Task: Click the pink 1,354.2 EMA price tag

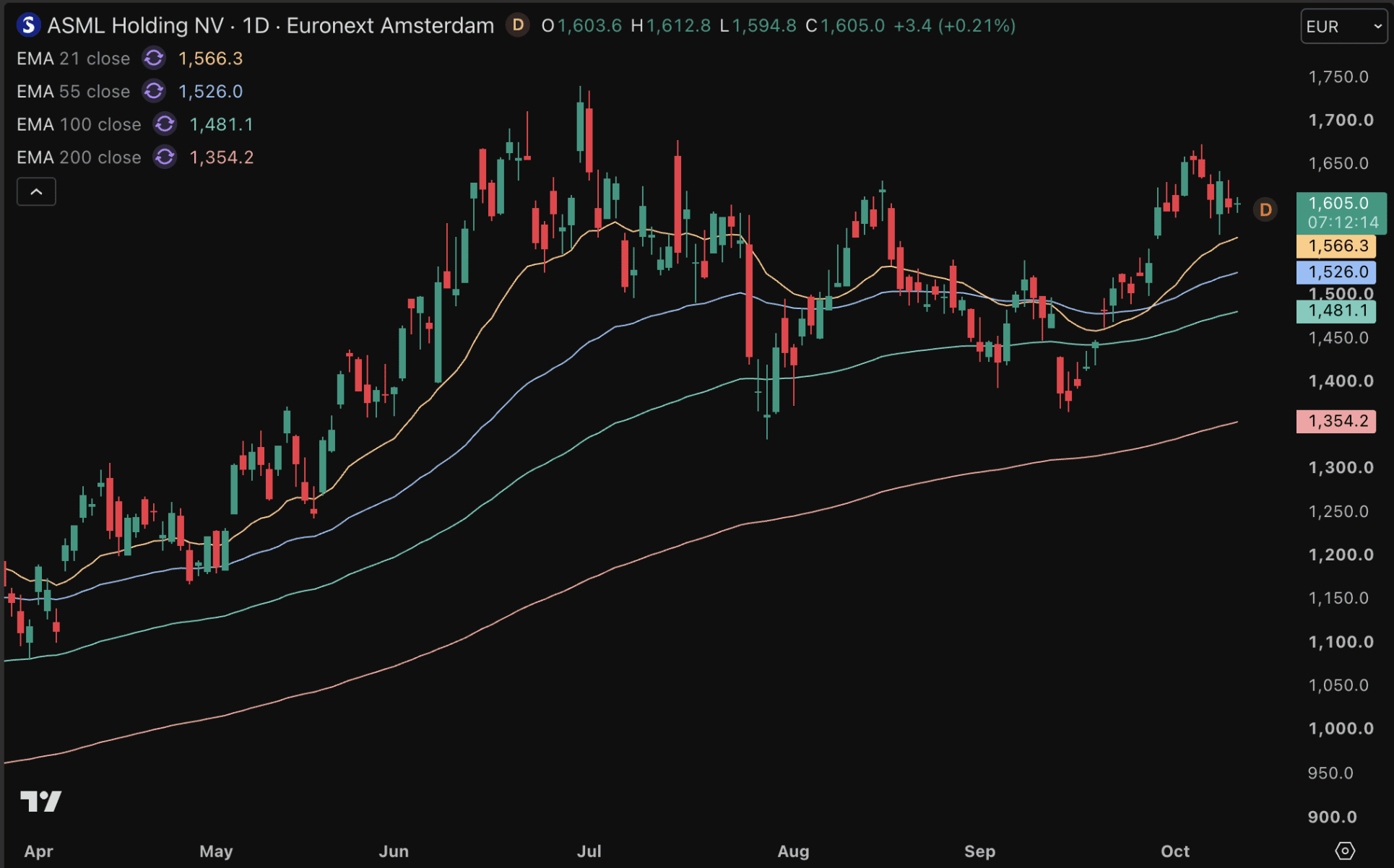Action: point(1336,421)
